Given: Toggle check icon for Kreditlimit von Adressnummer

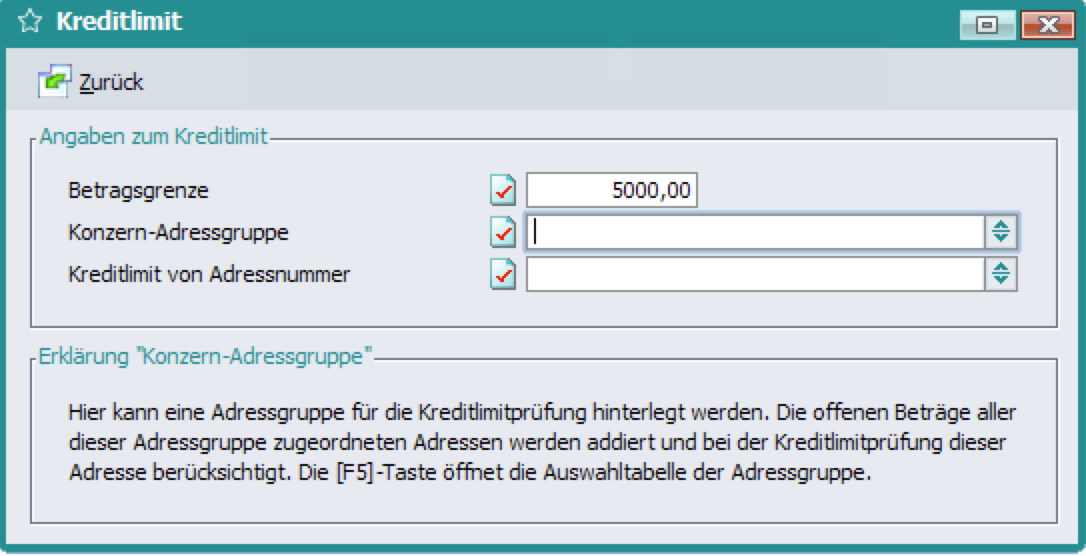Looking at the screenshot, I should point(503,274).
